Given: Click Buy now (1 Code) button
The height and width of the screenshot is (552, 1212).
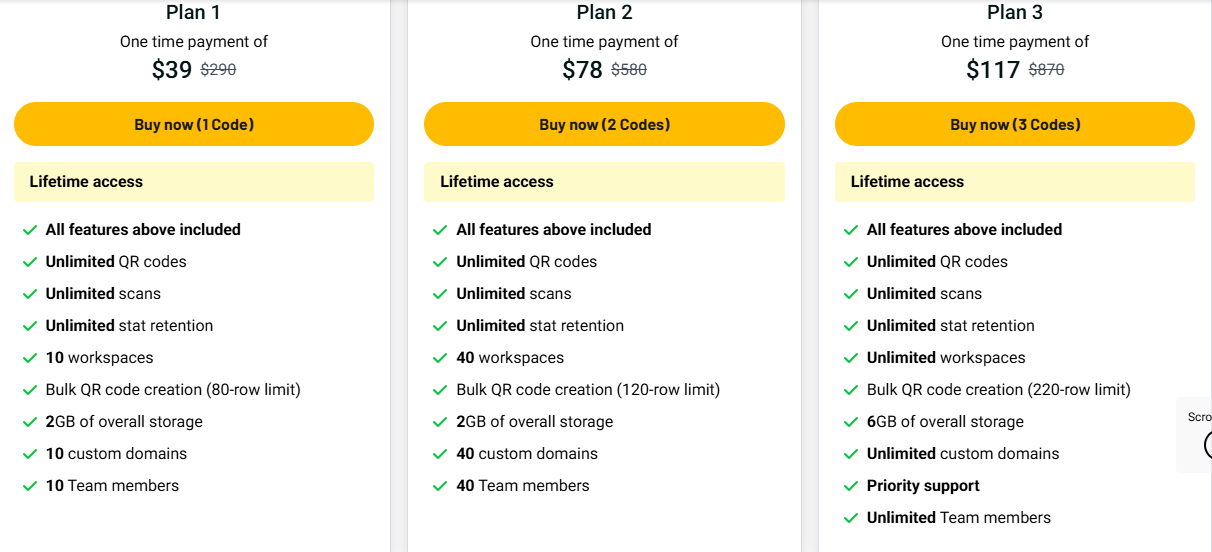Looking at the screenshot, I should [x=194, y=125].
